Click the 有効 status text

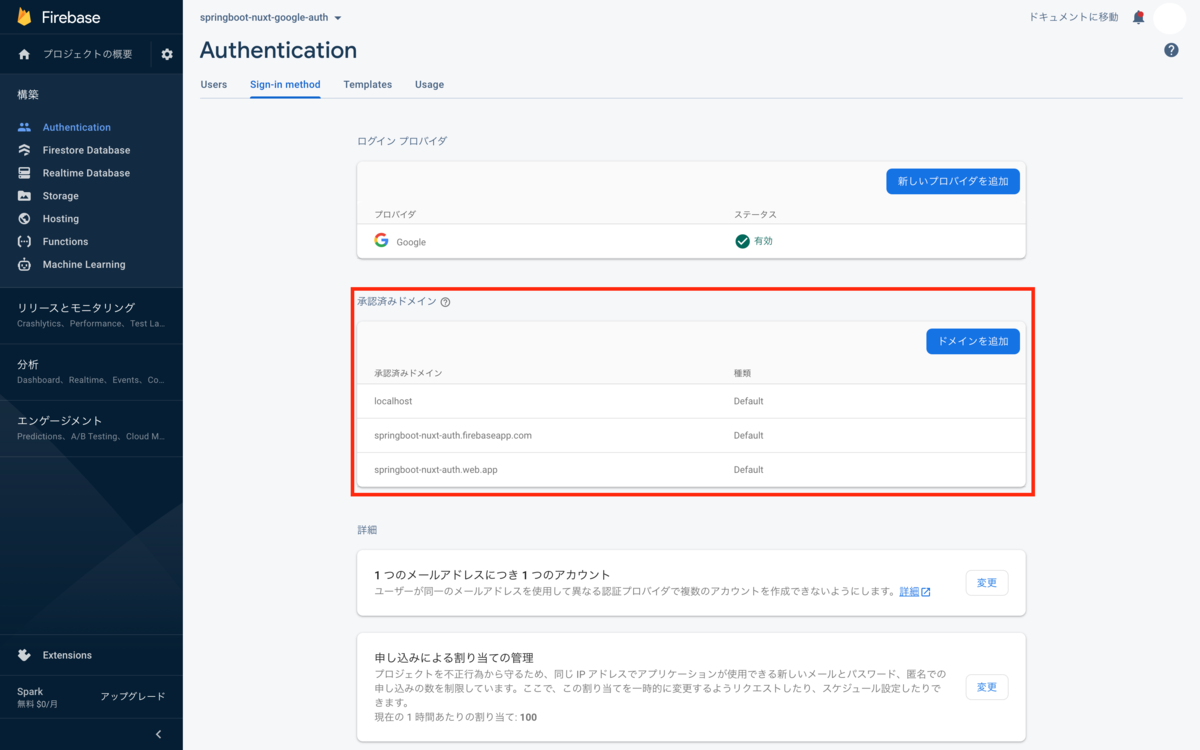click(763, 241)
